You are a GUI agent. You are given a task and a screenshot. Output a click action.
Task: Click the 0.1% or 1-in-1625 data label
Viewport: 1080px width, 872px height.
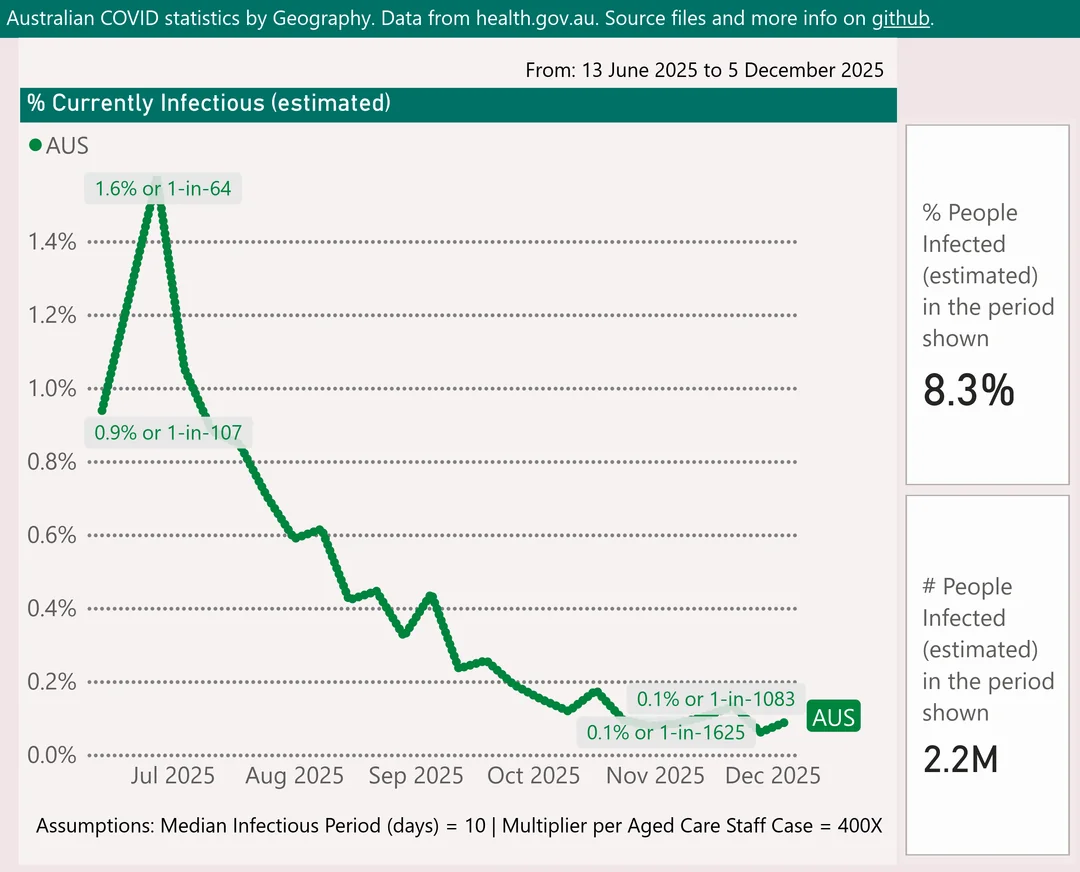[x=665, y=732]
